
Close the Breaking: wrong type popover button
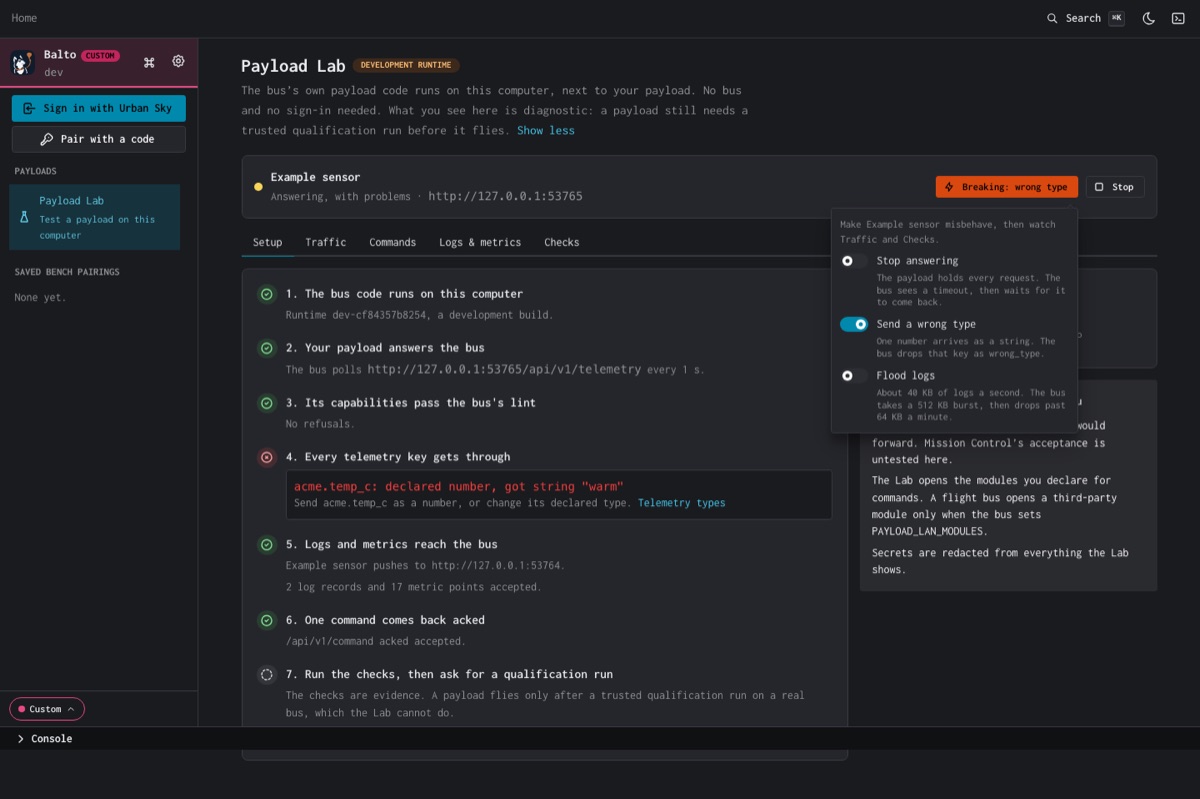[x=1007, y=187]
